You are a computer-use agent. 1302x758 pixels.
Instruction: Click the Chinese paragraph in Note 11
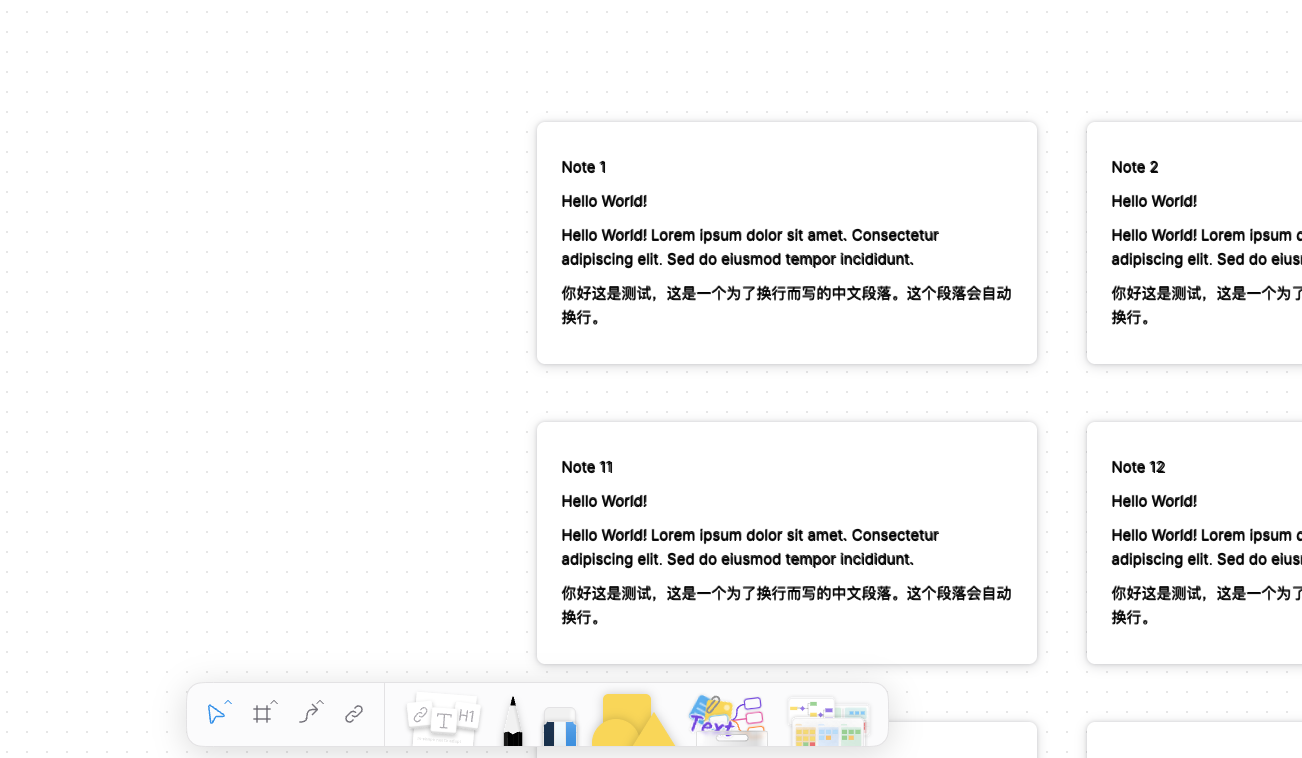click(x=785, y=605)
